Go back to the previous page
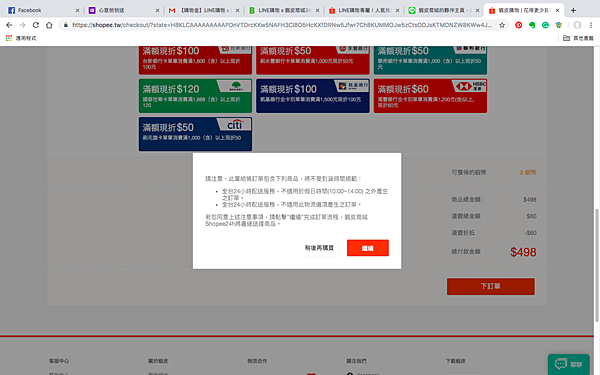 pyautogui.click(x=9, y=25)
